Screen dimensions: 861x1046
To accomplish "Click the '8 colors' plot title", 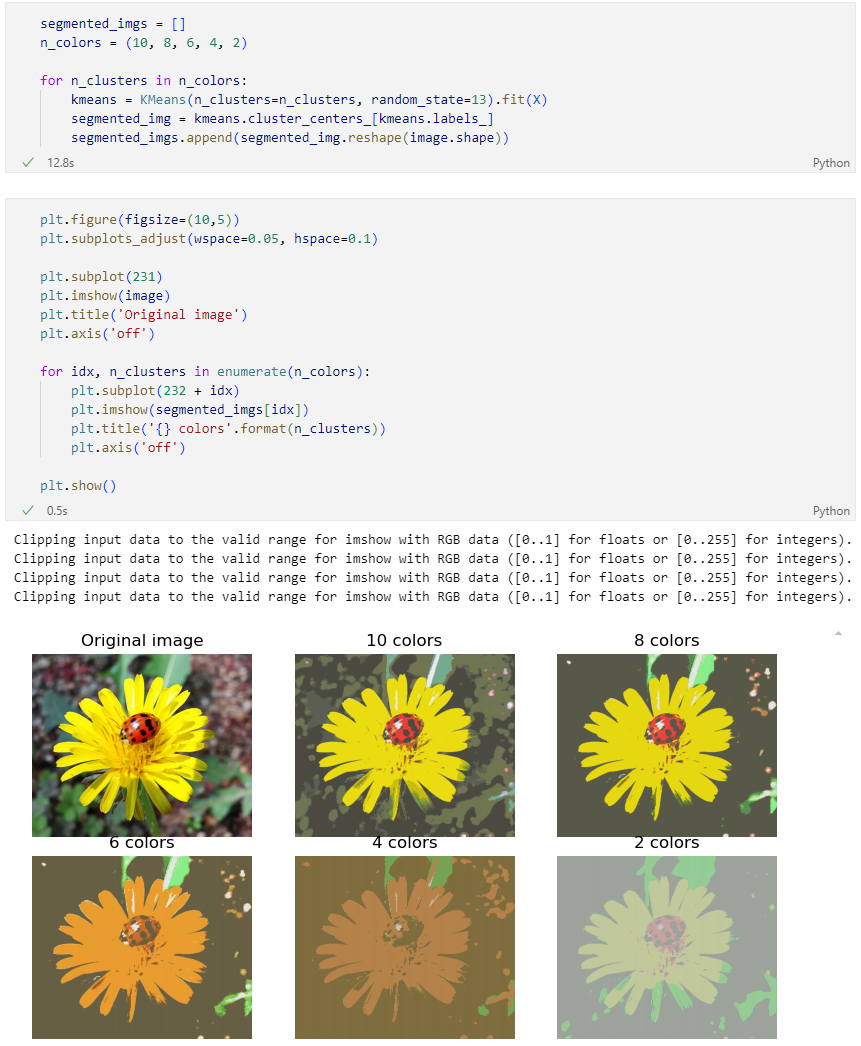I will (x=667, y=640).
